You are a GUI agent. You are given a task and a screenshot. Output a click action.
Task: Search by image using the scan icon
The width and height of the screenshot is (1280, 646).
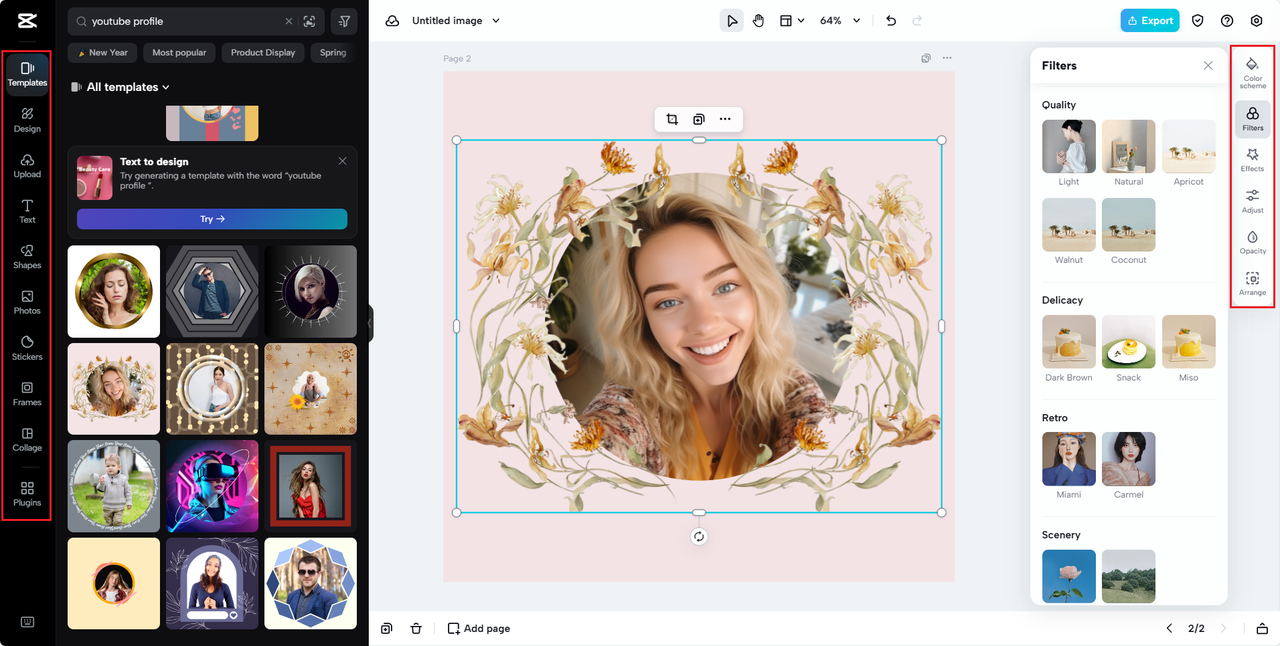coord(310,21)
